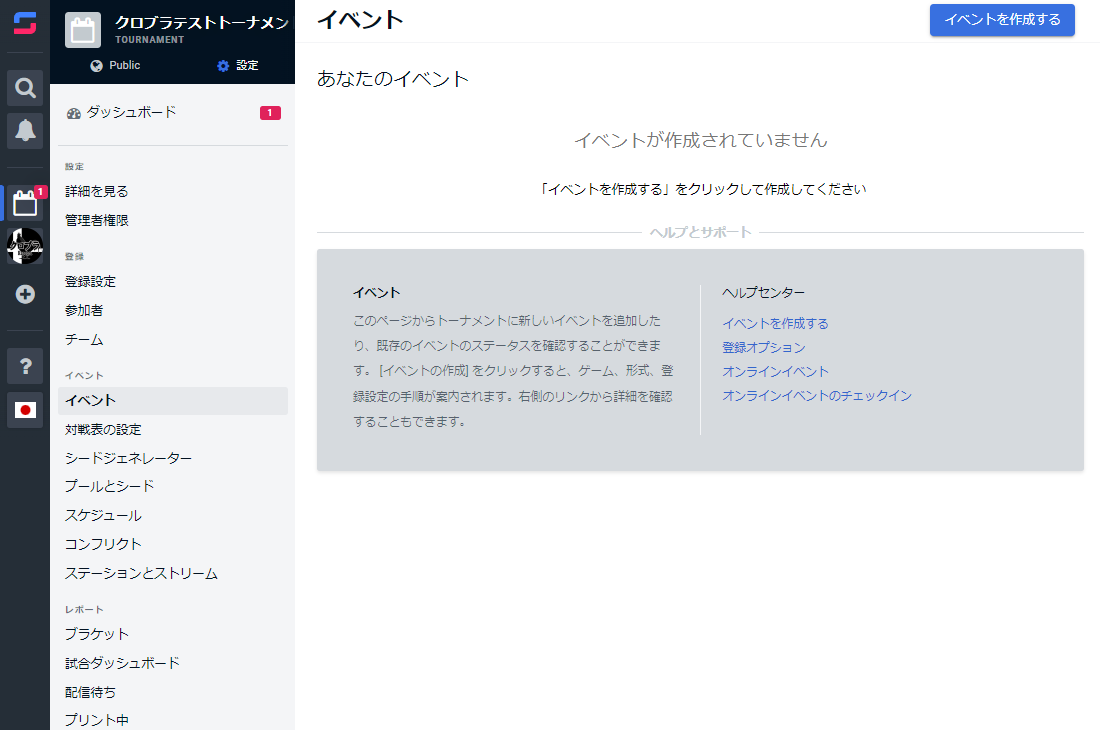Click the あなたのイベント heading
This screenshot has height=730, width=1100.
point(393,79)
